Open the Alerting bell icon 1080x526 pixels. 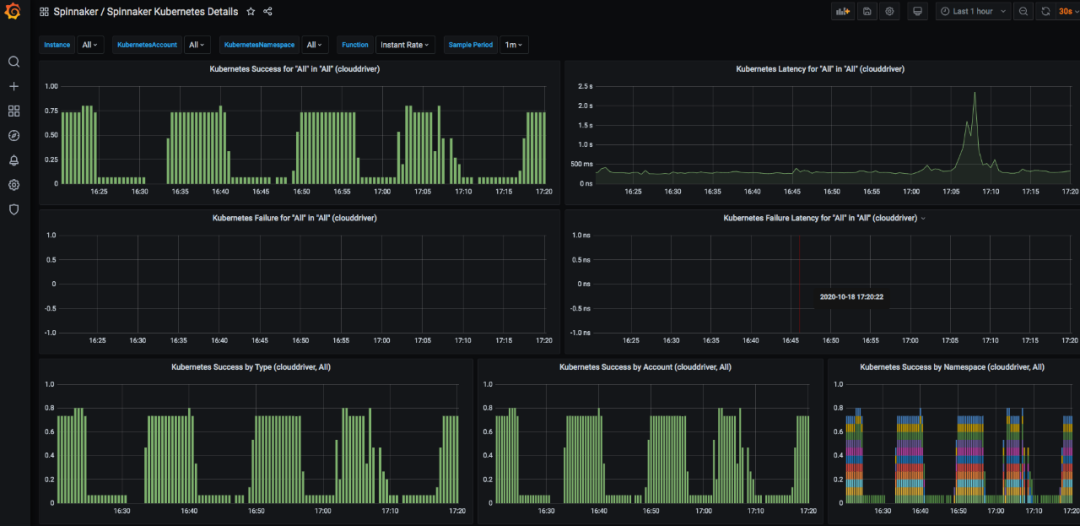14,160
